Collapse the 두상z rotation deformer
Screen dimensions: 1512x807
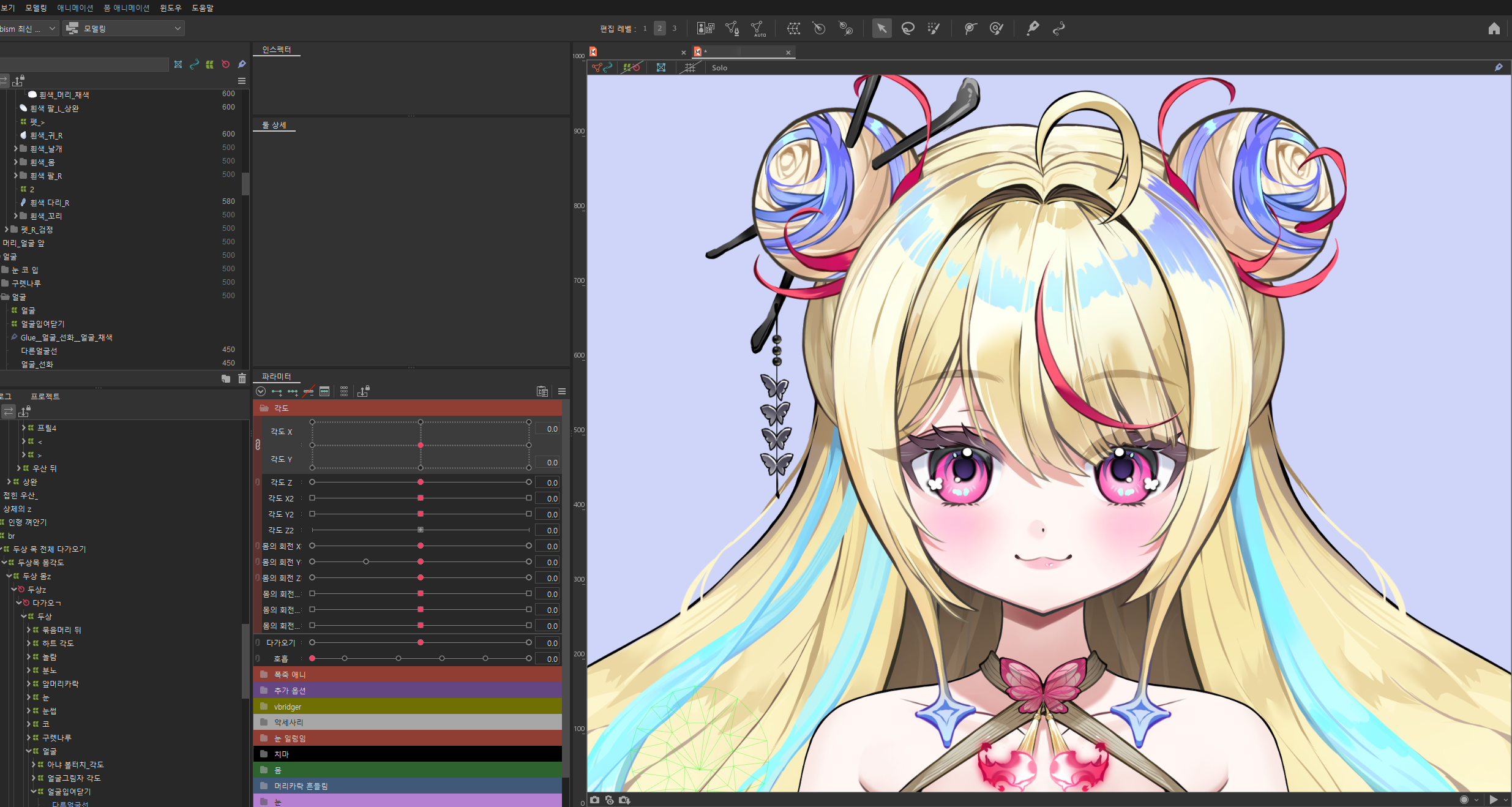coord(14,590)
